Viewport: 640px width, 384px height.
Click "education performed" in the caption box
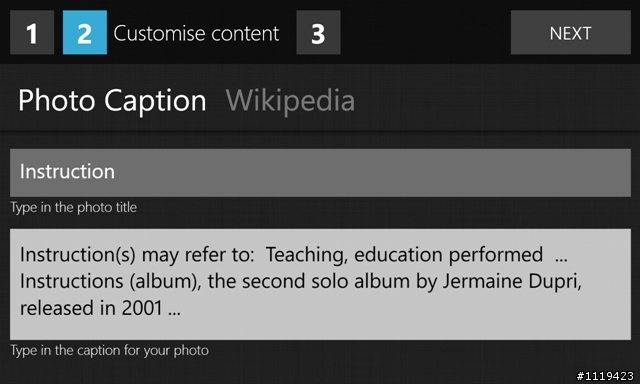[448, 255]
